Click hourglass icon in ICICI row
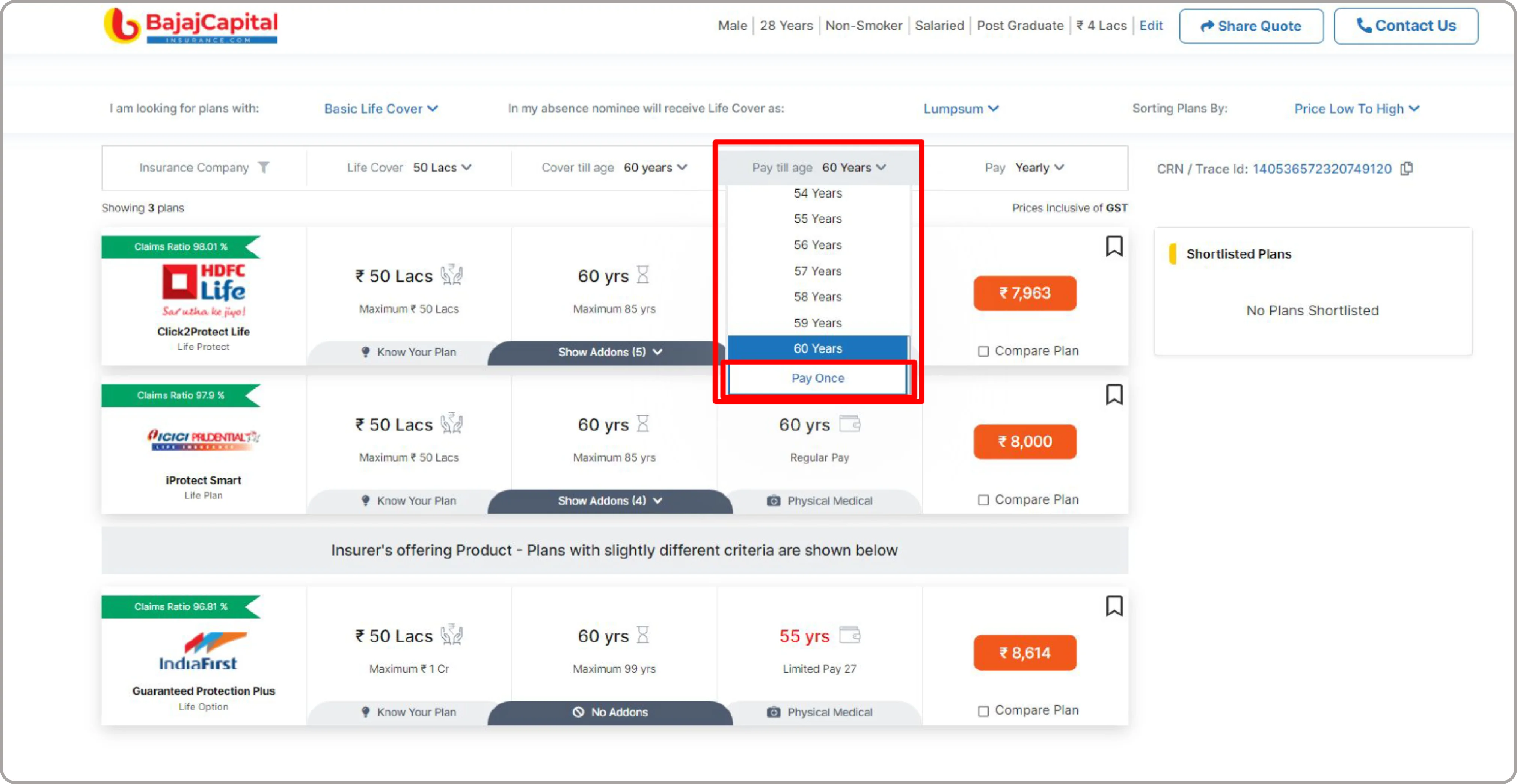1517x784 pixels. (642, 423)
